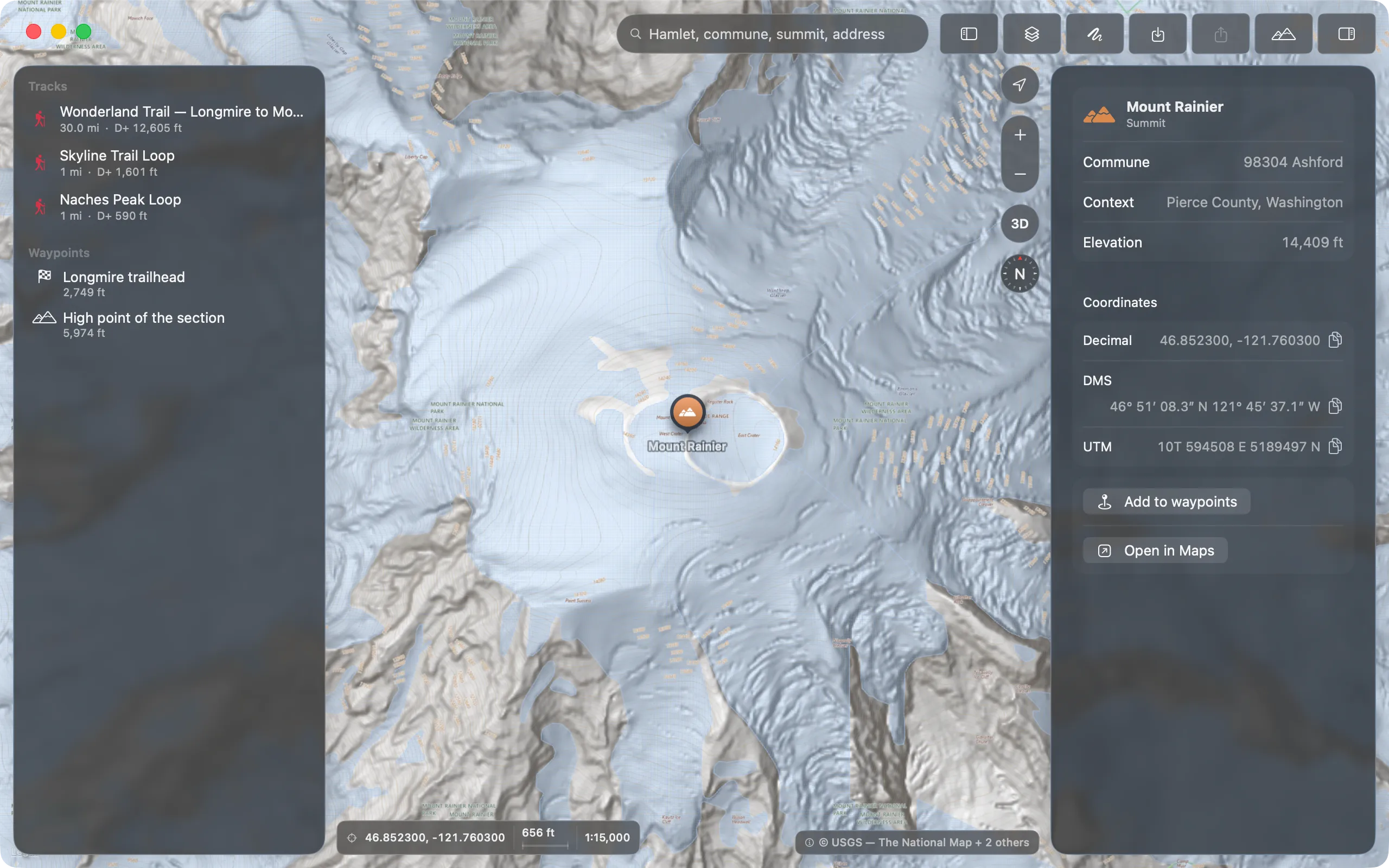This screenshot has height=868, width=1389.
Task: Click the Skyline Trail Loop hiker icon
Action: point(40,163)
